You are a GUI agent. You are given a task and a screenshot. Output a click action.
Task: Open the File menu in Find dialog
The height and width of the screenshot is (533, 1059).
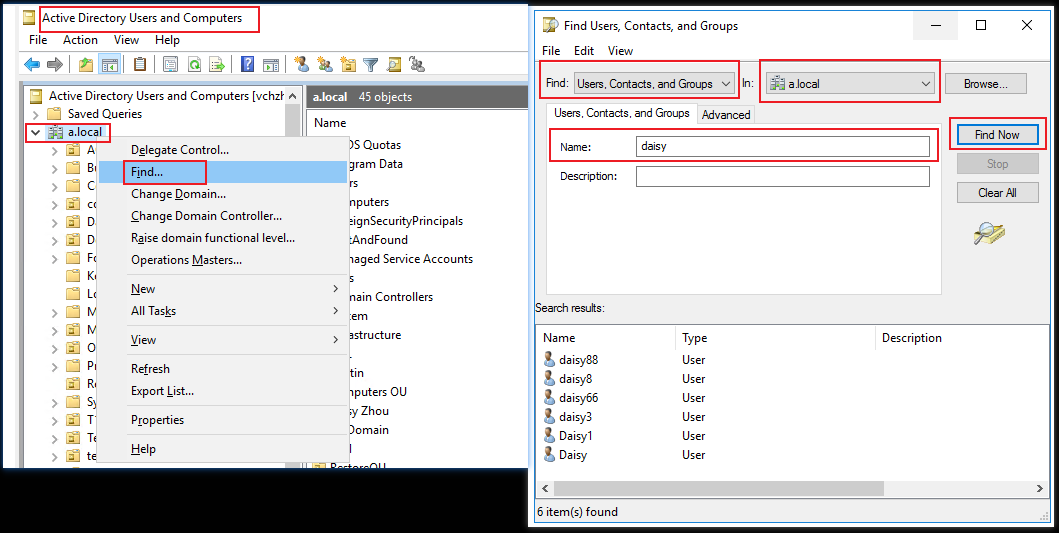pyautogui.click(x=551, y=51)
